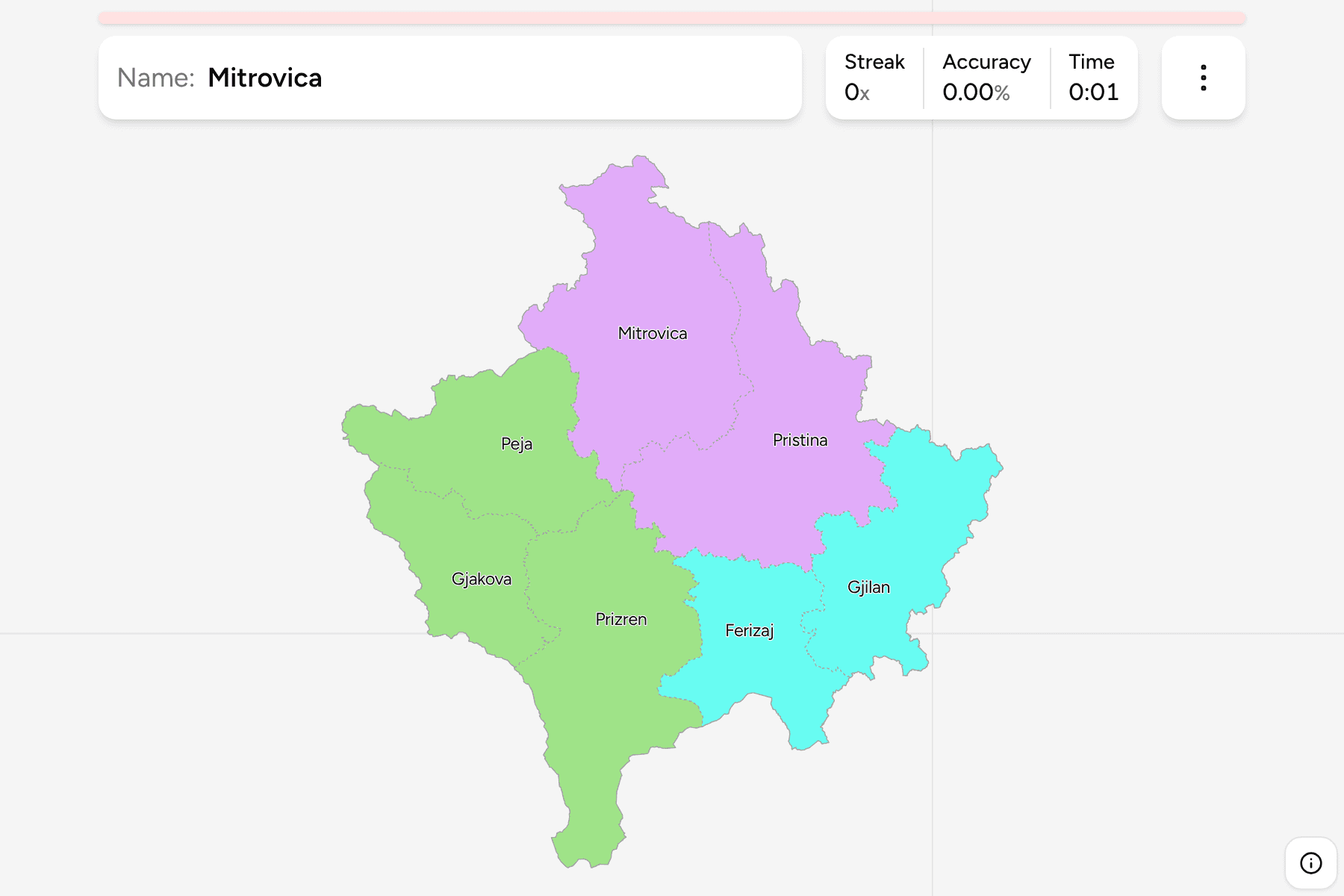Click the pink progress bar at top

672,18
